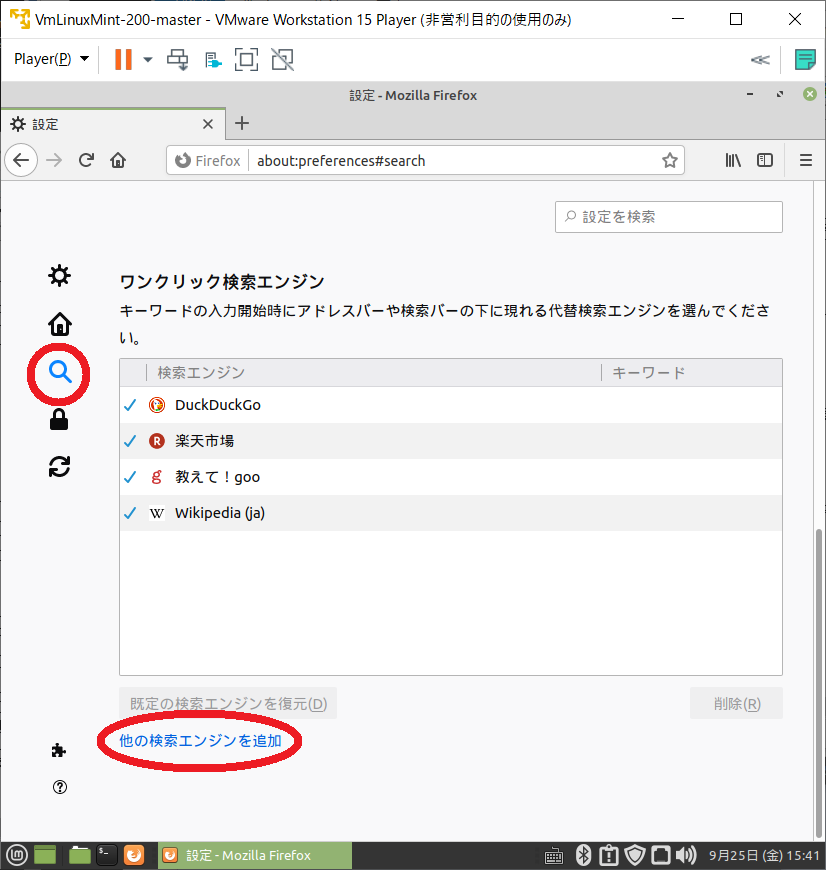Click the 検索エンジン column header

click(x=374, y=372)
